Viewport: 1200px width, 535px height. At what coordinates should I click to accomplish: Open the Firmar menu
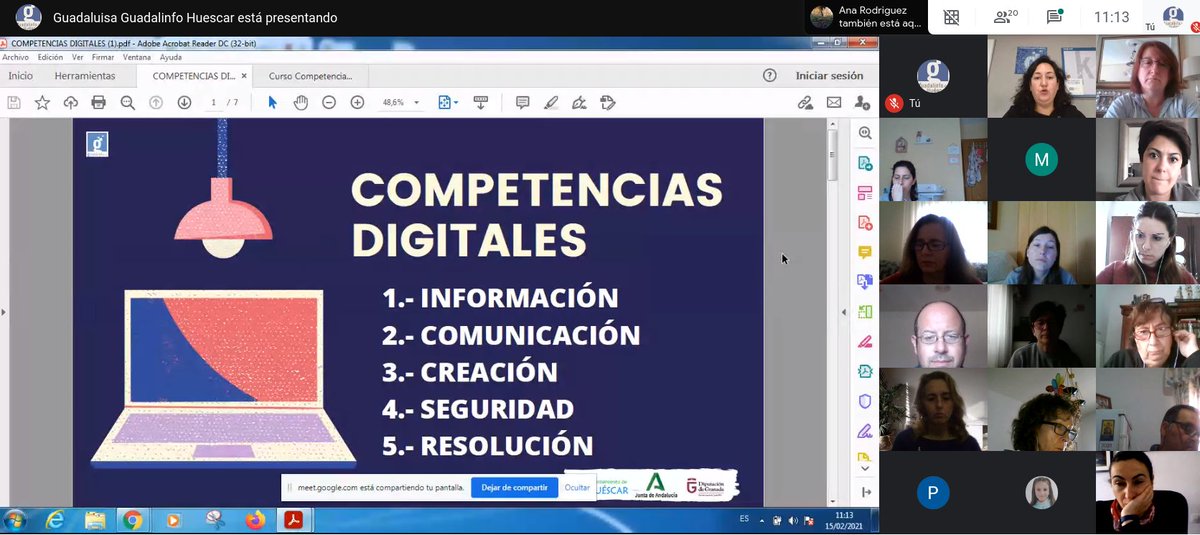pos(103,57)
